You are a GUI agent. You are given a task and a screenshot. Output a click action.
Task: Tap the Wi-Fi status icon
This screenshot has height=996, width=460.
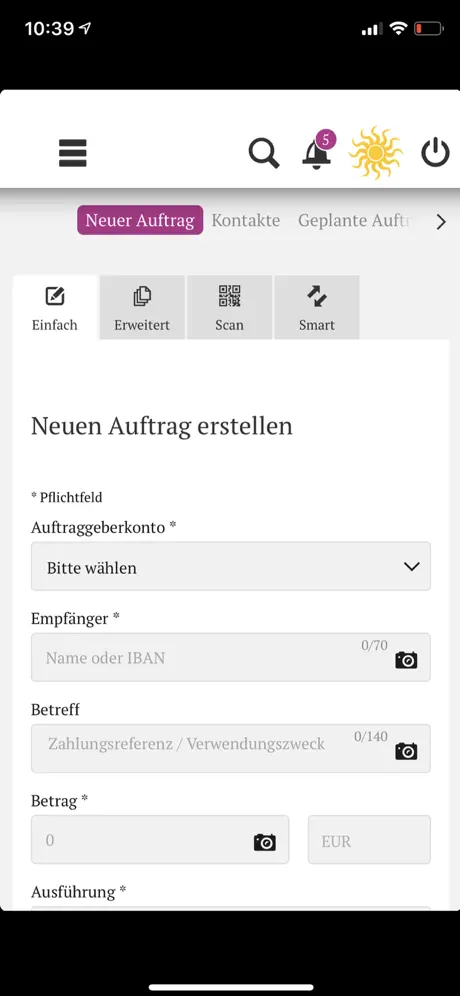[x=398, y=29]
